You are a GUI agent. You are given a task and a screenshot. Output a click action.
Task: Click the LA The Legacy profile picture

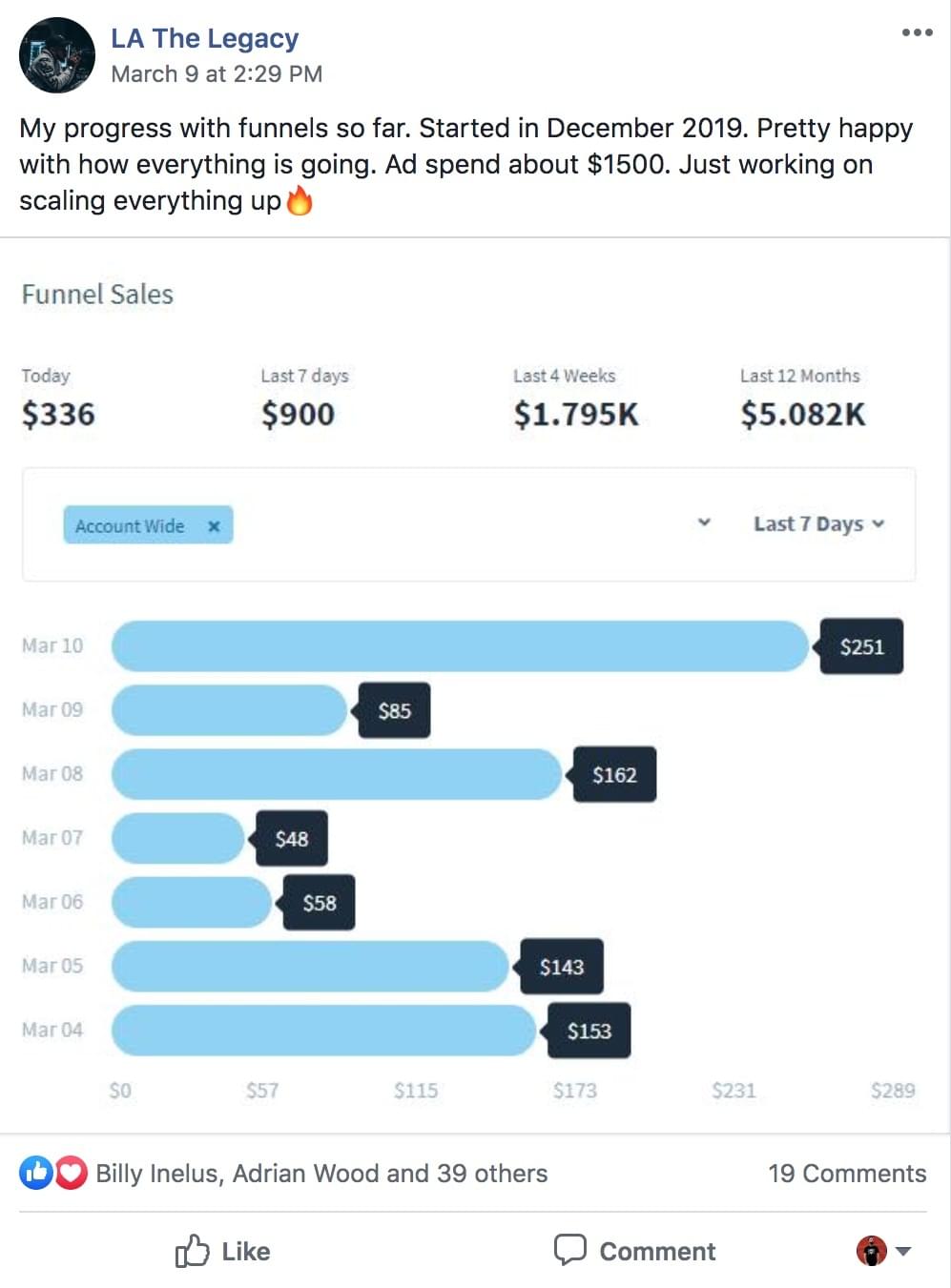57,55
